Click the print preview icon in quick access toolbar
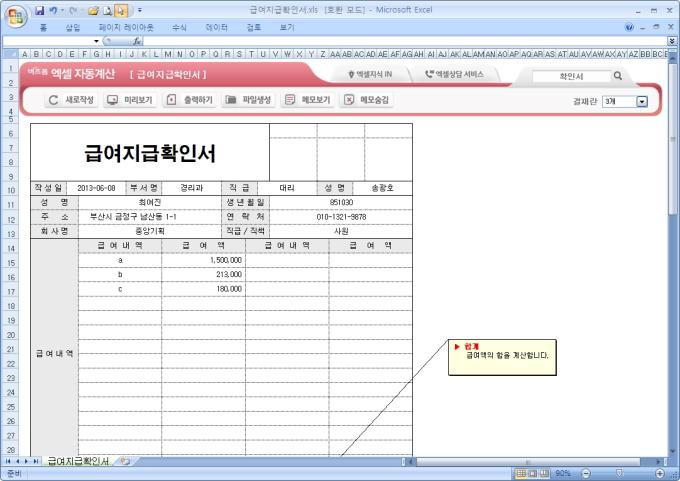 (x=108, y=10)
